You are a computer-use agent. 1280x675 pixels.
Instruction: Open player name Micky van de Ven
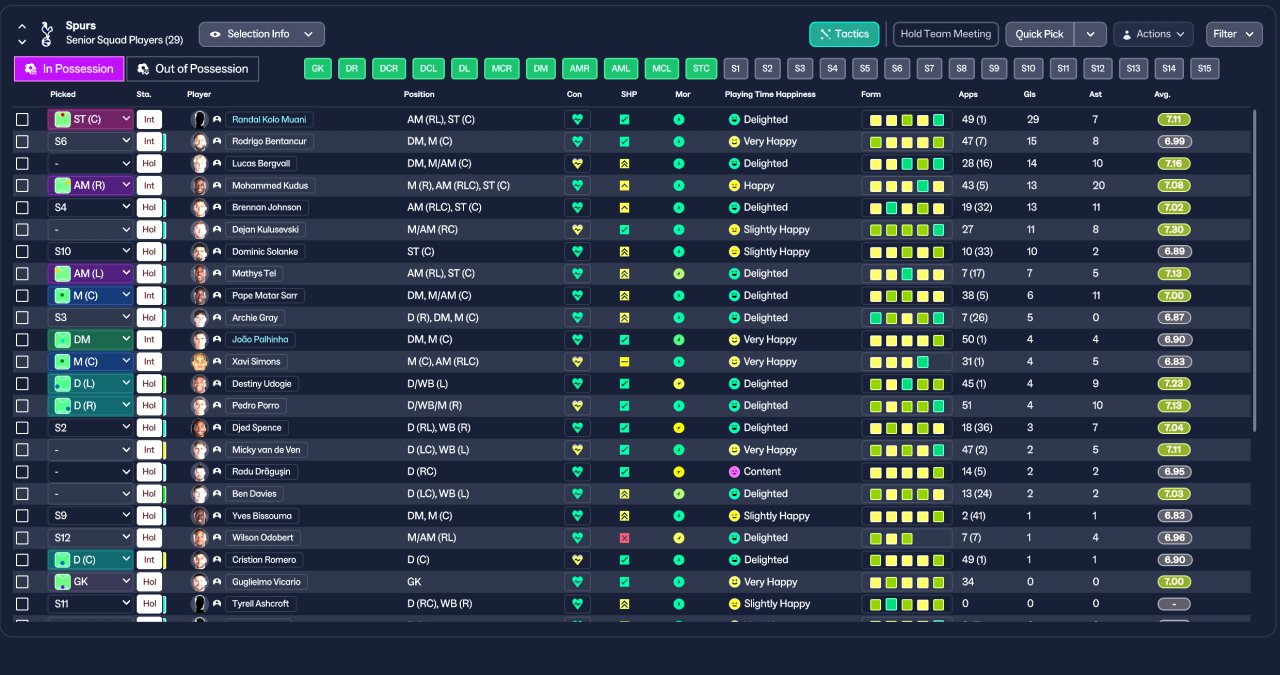266,450
